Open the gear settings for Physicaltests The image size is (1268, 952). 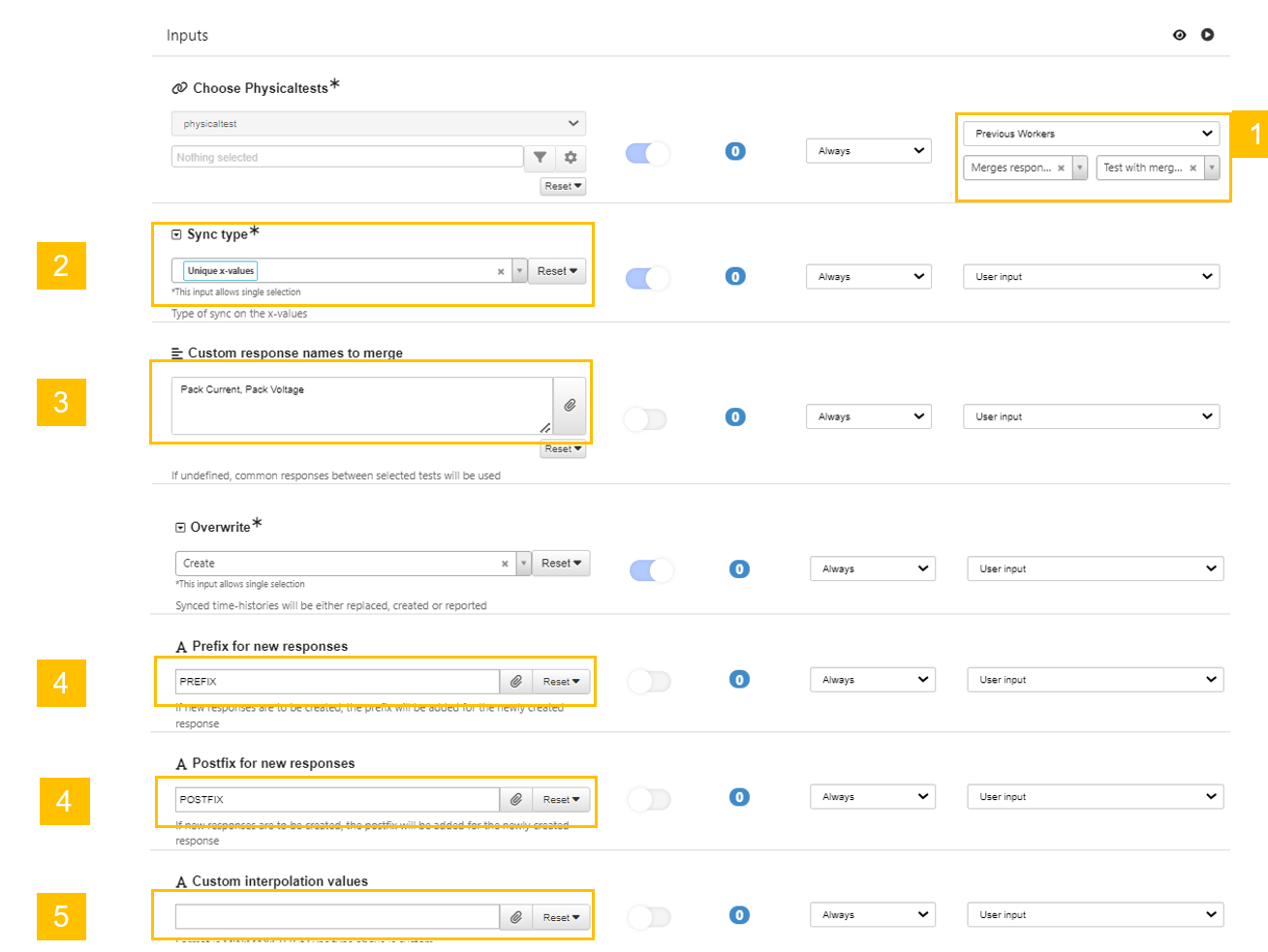571,158
